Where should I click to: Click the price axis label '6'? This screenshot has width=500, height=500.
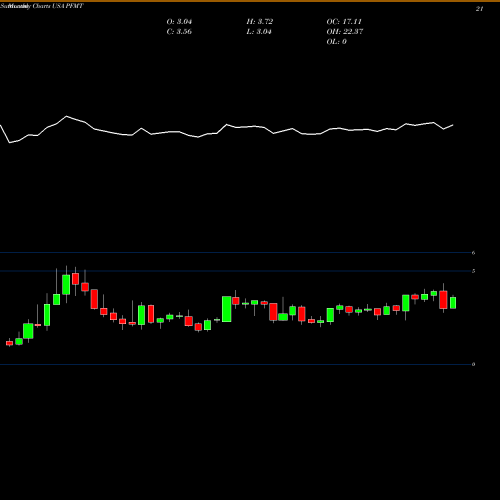point(473,253)
